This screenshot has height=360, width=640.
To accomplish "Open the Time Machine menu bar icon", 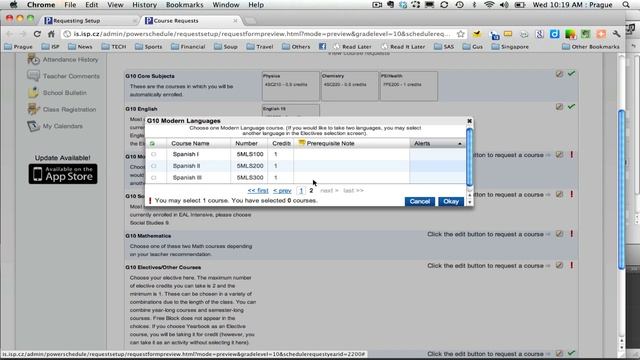I will tap(460, 5).
